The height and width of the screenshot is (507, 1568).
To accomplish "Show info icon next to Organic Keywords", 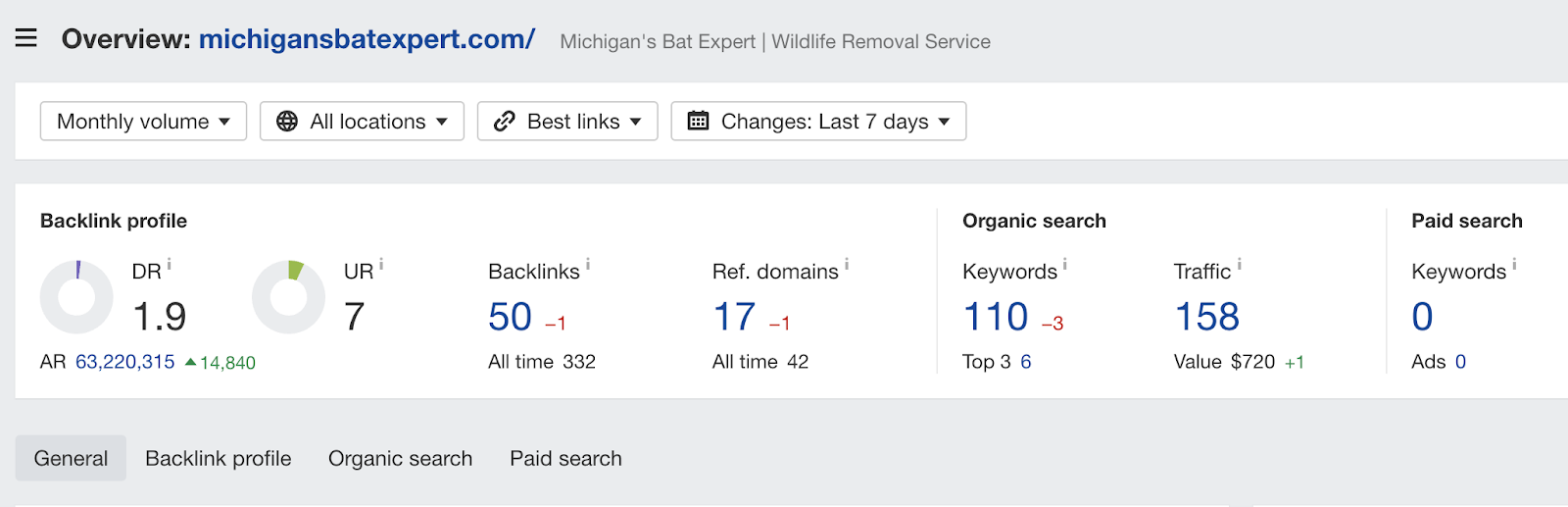I will [x=1065, y=264].
